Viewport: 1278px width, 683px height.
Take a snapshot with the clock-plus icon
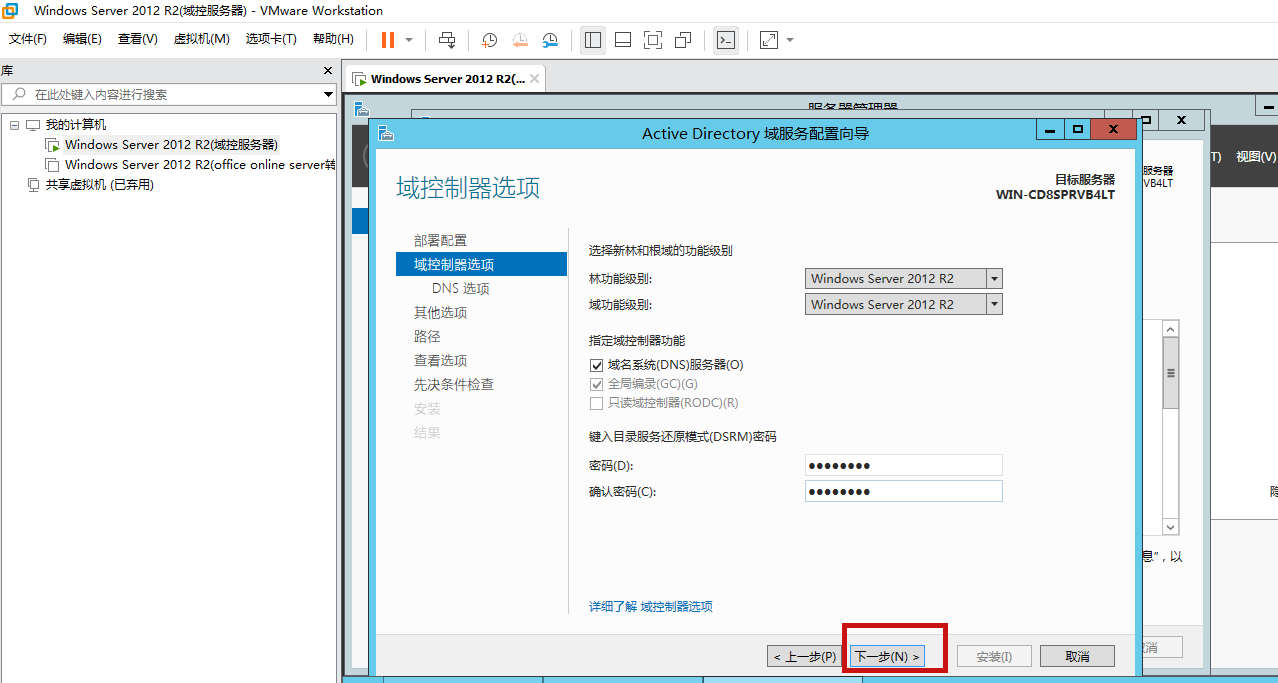489,40
